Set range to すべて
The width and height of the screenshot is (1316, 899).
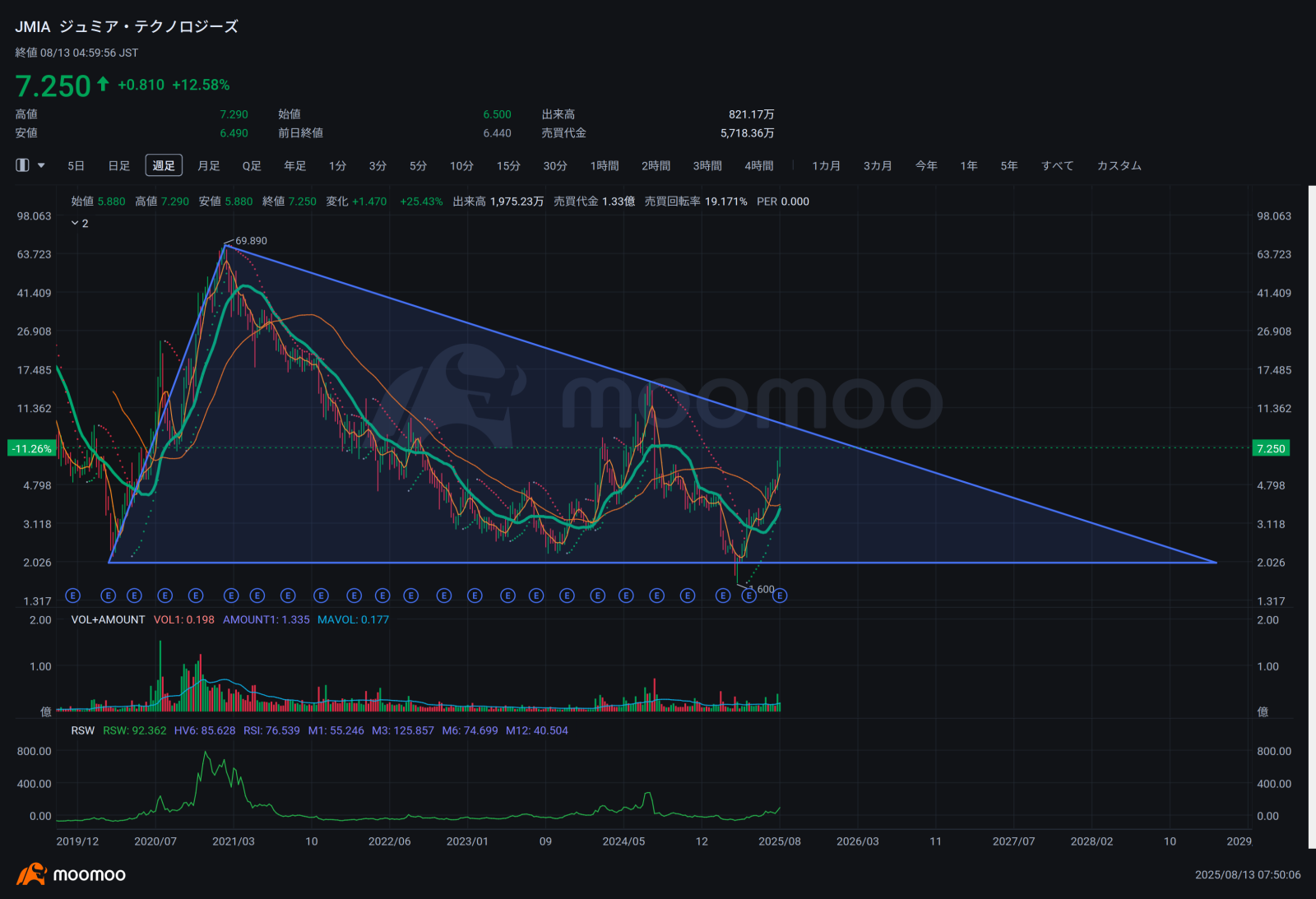click(x=1058, y=165)
